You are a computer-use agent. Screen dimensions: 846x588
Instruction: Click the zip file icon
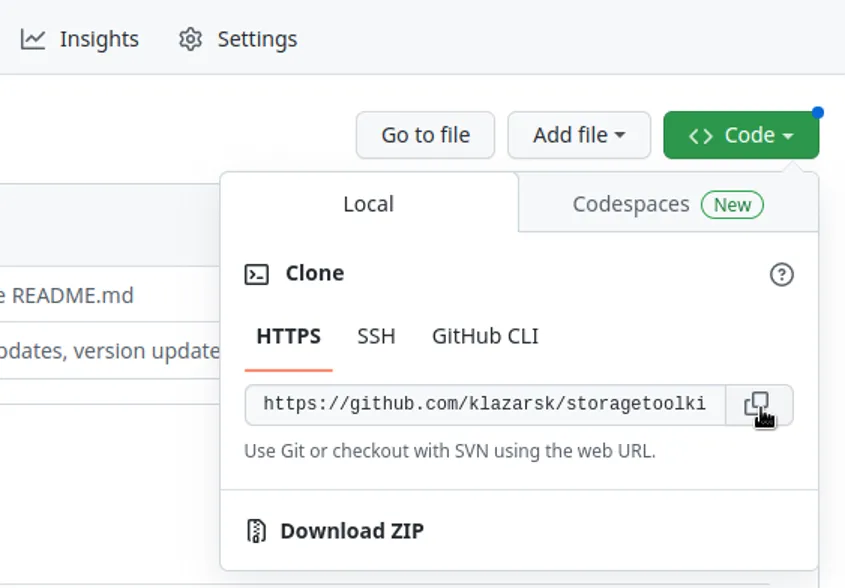click(257, 531)
